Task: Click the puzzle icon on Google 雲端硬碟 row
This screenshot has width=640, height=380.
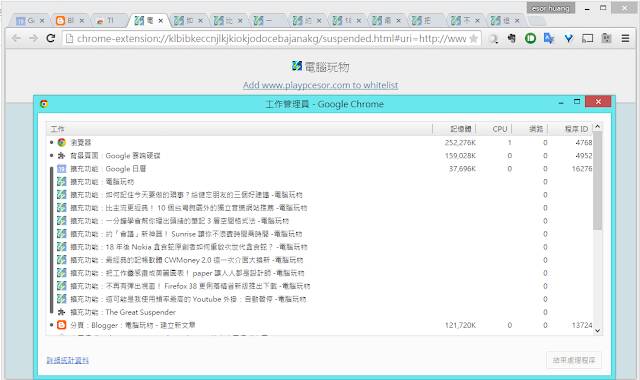Action: click(x=62, y=156)
